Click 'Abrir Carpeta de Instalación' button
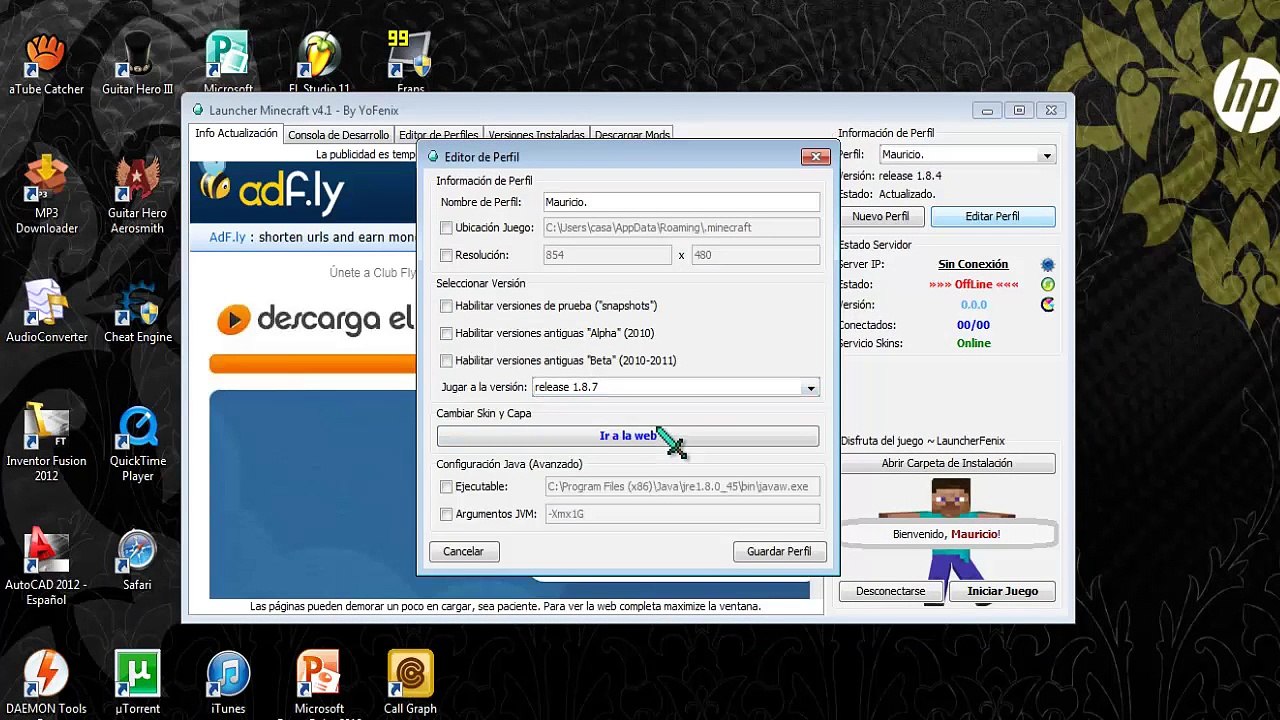Screen dimensions: 1280x720 (x=947, y=464)
